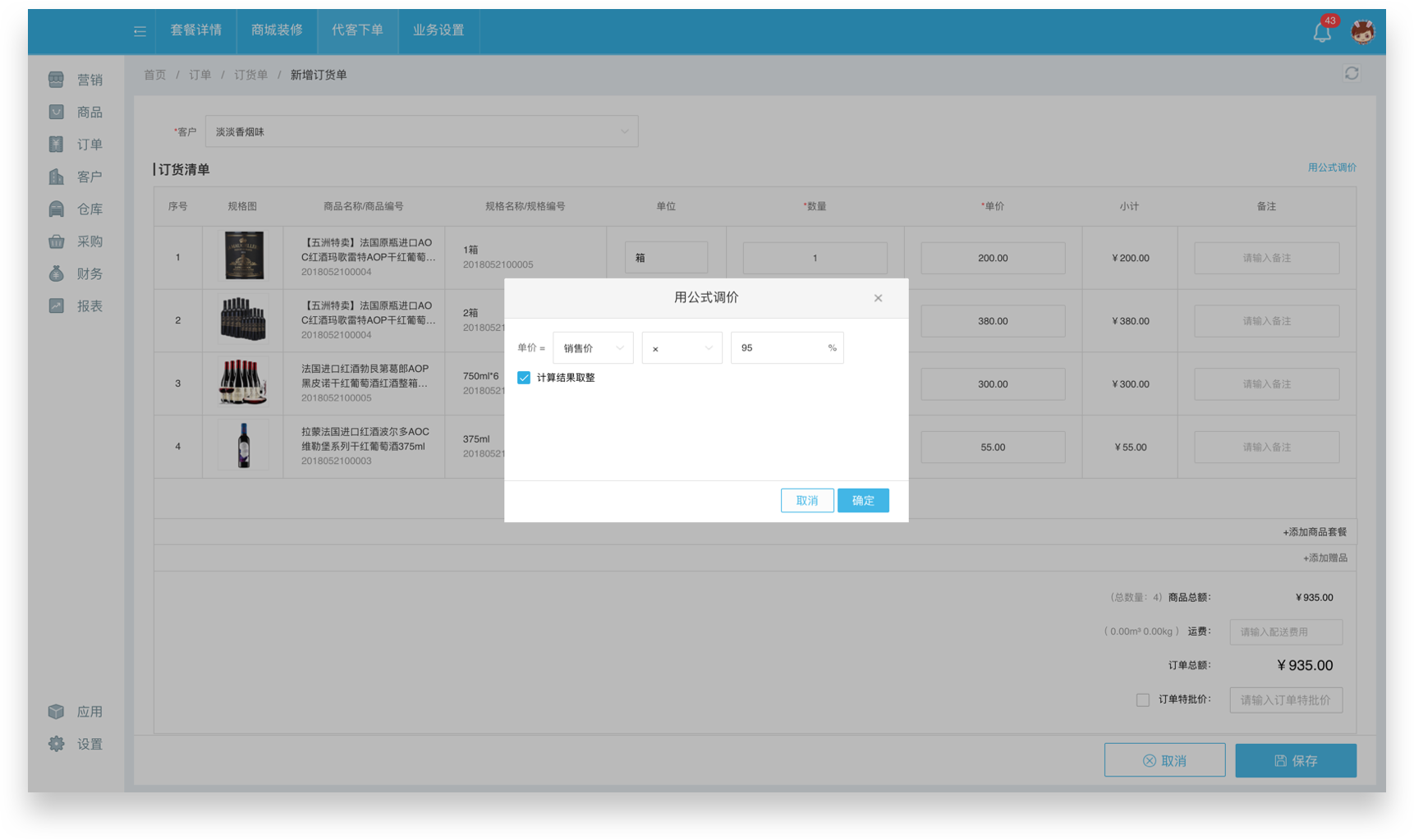This screenshot has width=1414, height=840.
Task: Confirm formula with 确定 button
Action: point(862,501)
